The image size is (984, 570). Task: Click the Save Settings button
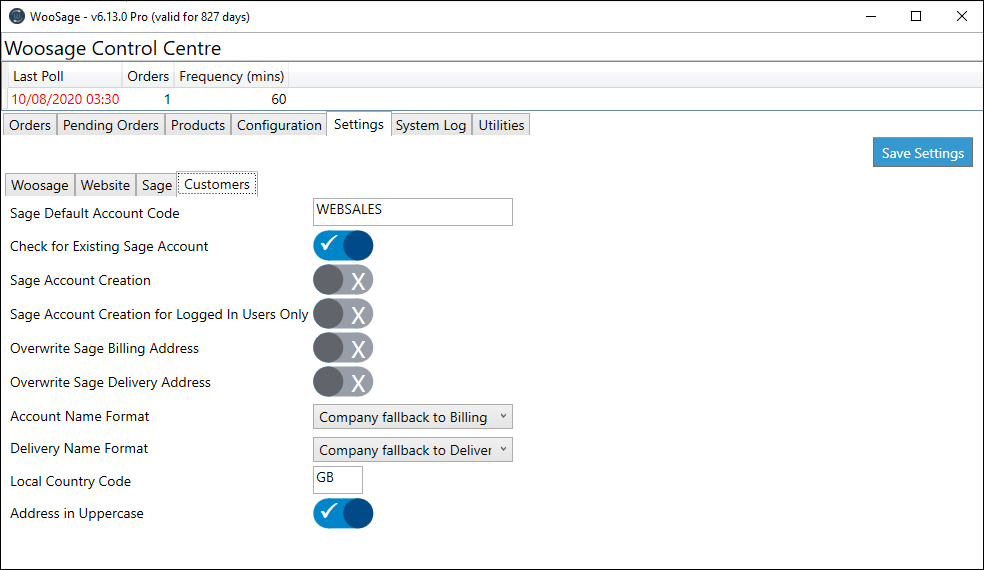(922, 153)
